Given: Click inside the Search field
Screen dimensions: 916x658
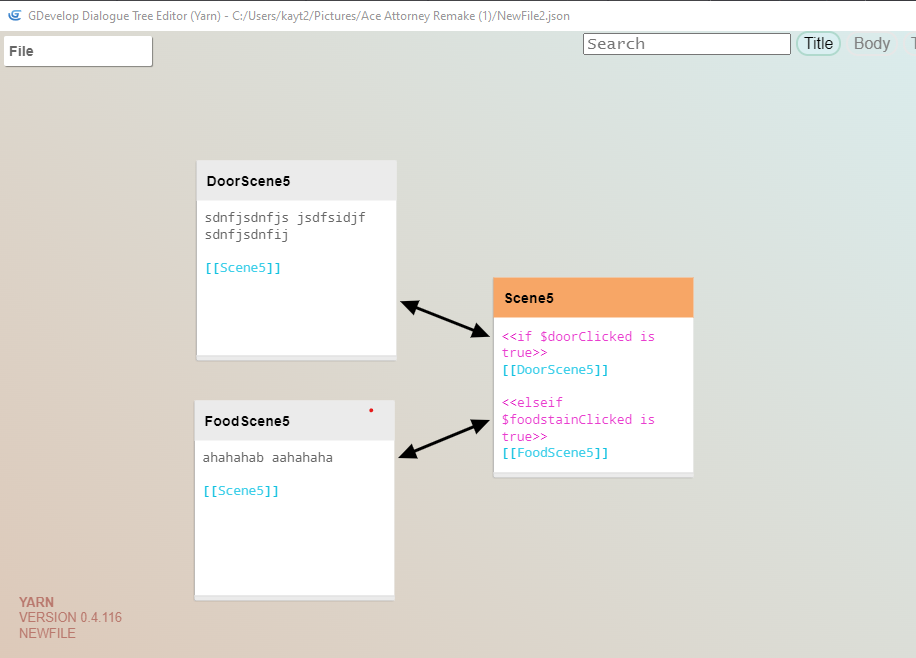Looking at the screenshot, I should [686, 43].
